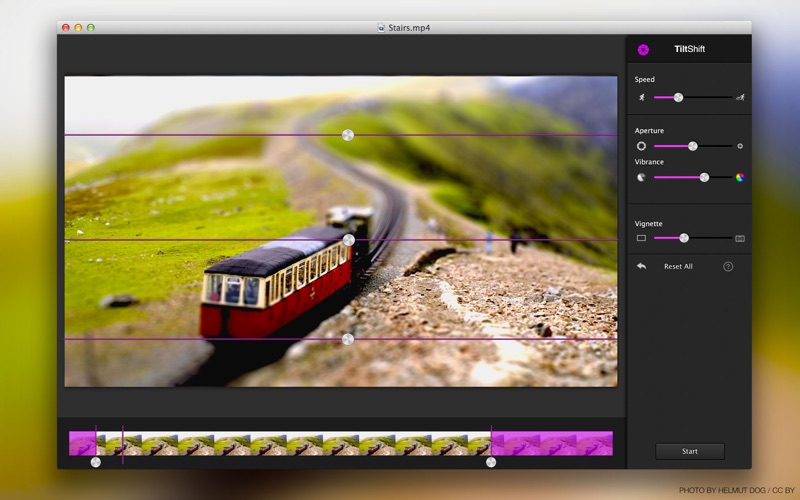Click the timeline trim end handle
The height and width of the screenshot is (500, 800).
coord(491,462)
